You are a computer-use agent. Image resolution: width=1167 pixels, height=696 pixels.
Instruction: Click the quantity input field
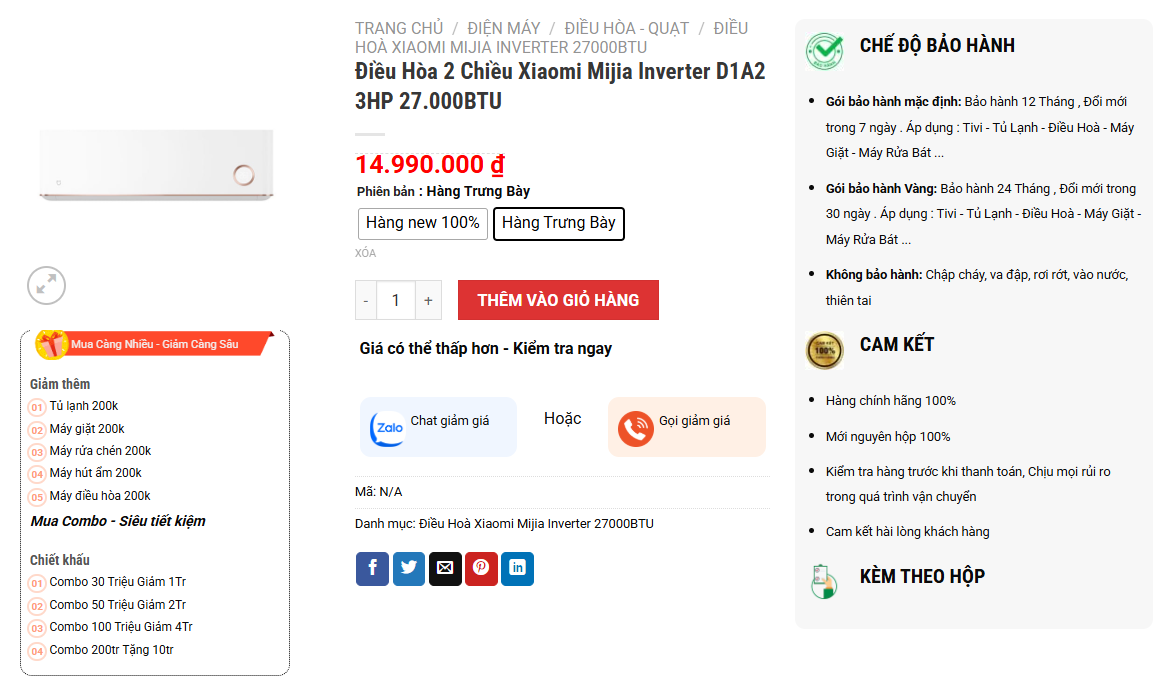click(396, 300)
